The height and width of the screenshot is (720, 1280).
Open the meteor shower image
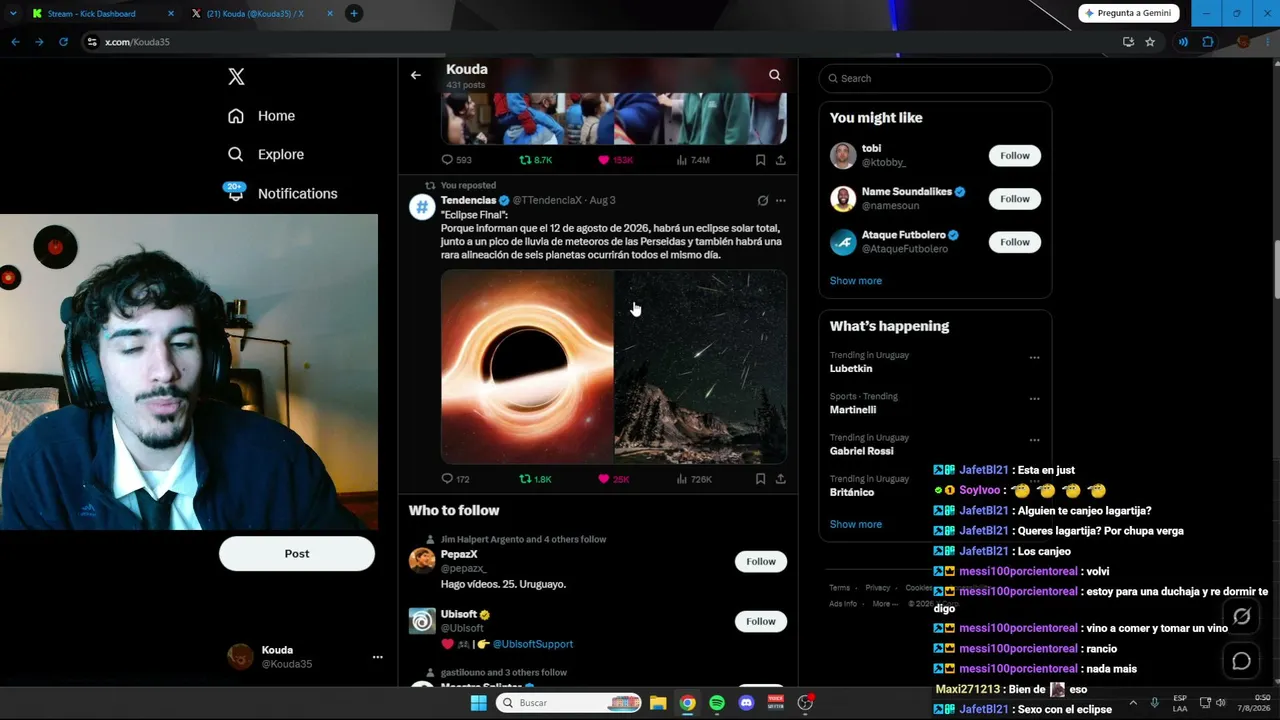[701, 367]
